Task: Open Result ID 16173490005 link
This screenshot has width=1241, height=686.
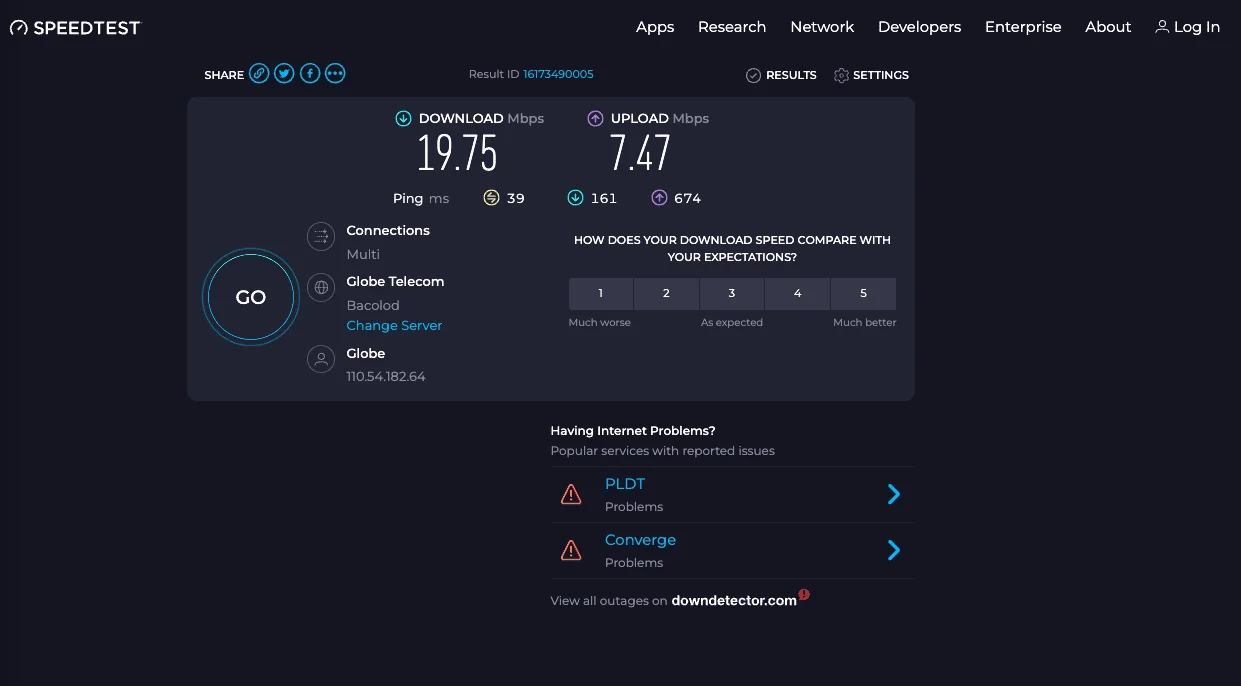Action: pos(558,74)
